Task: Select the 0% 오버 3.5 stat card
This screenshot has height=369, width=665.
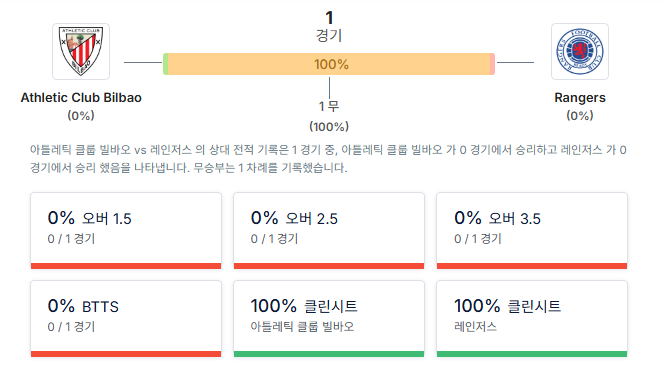Action: [x=532, y=230]
